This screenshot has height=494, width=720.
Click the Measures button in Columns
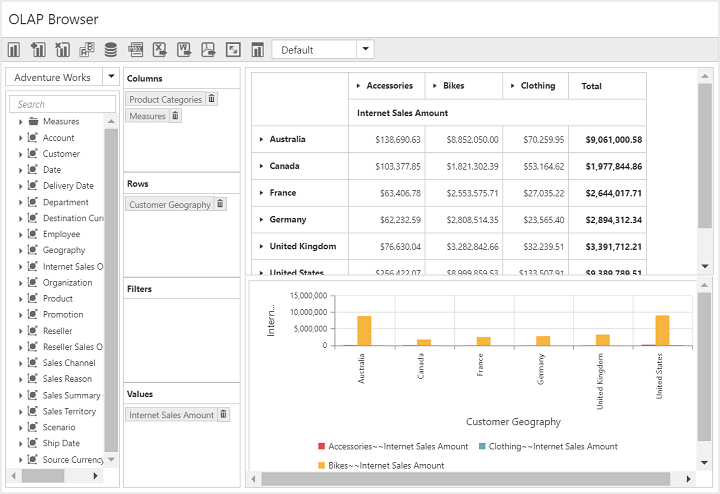tap(147, 117)
